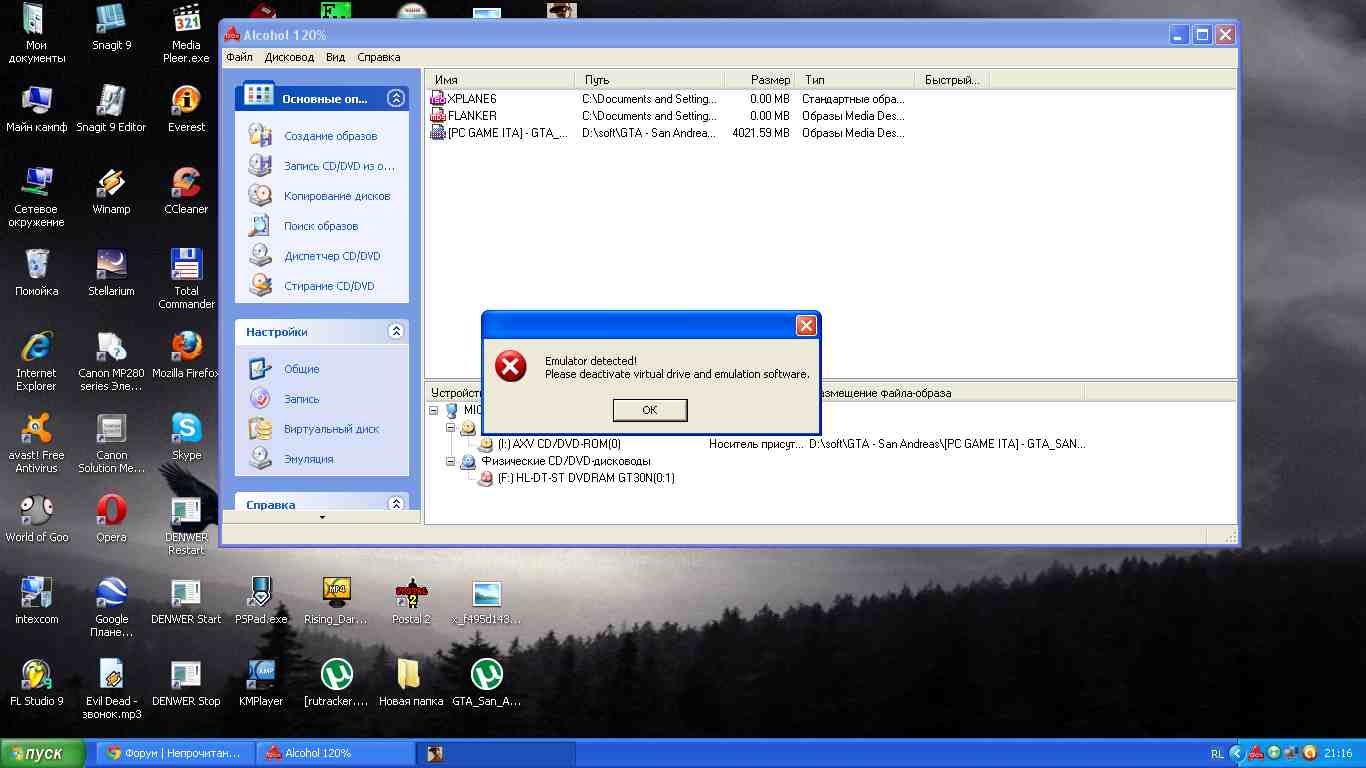Open the Winamp desktop shortcut
This screenshot has width=1366, height=768.
(x=111, y=192)
